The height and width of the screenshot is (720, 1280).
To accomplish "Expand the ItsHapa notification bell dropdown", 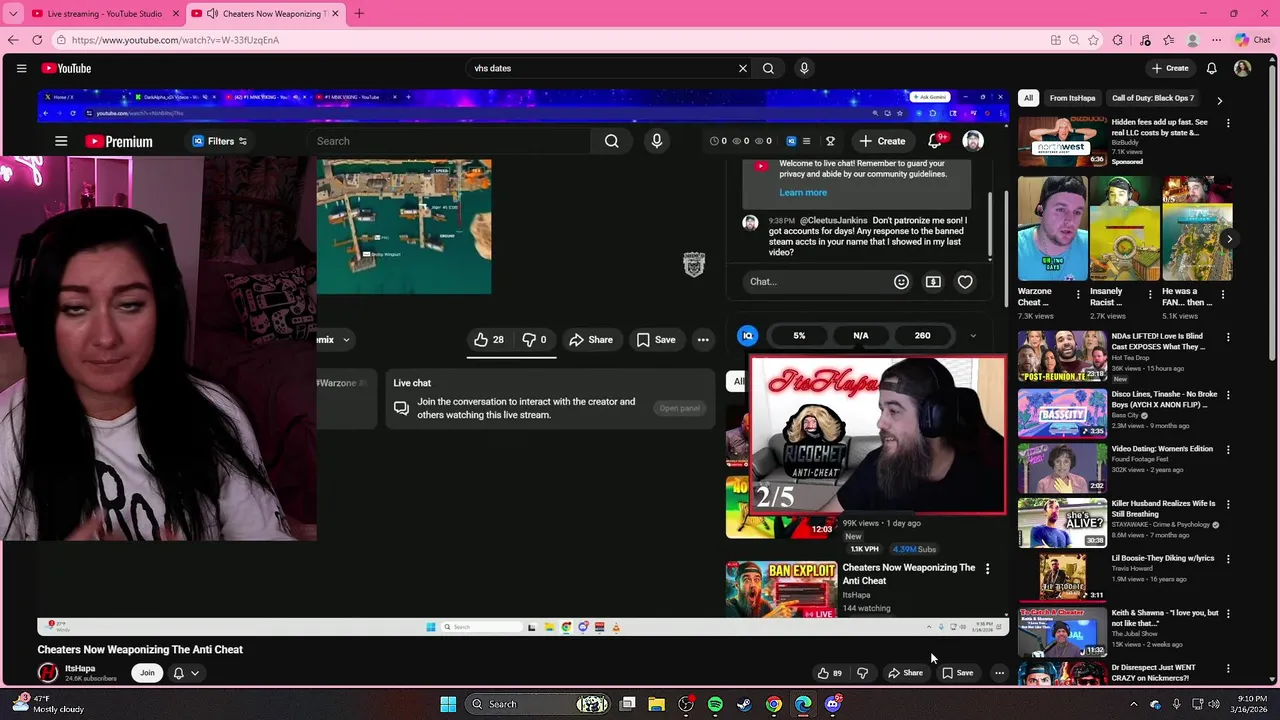I will coord(186,673).
